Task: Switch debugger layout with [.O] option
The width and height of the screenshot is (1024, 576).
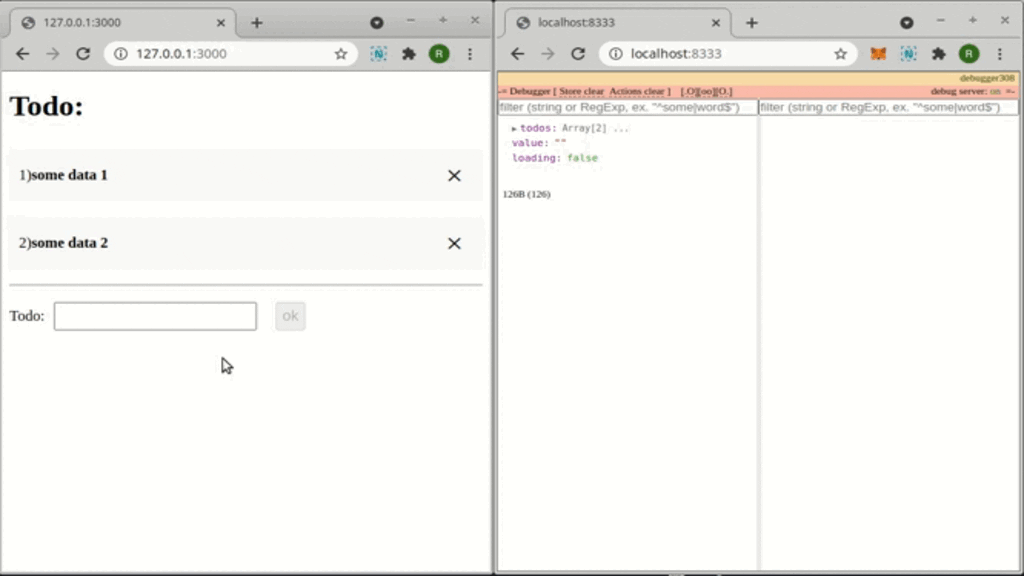Action: pos(688,91)
